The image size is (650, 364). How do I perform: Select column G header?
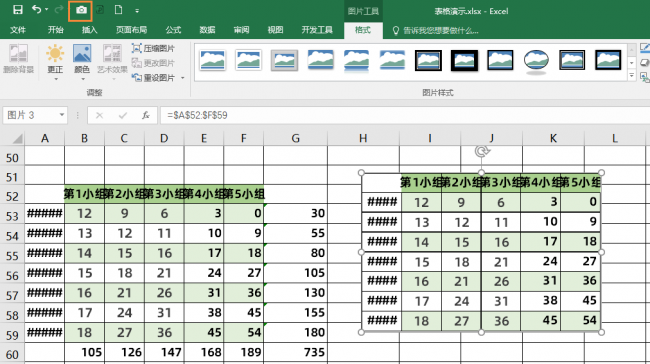[x=295, y=138]
